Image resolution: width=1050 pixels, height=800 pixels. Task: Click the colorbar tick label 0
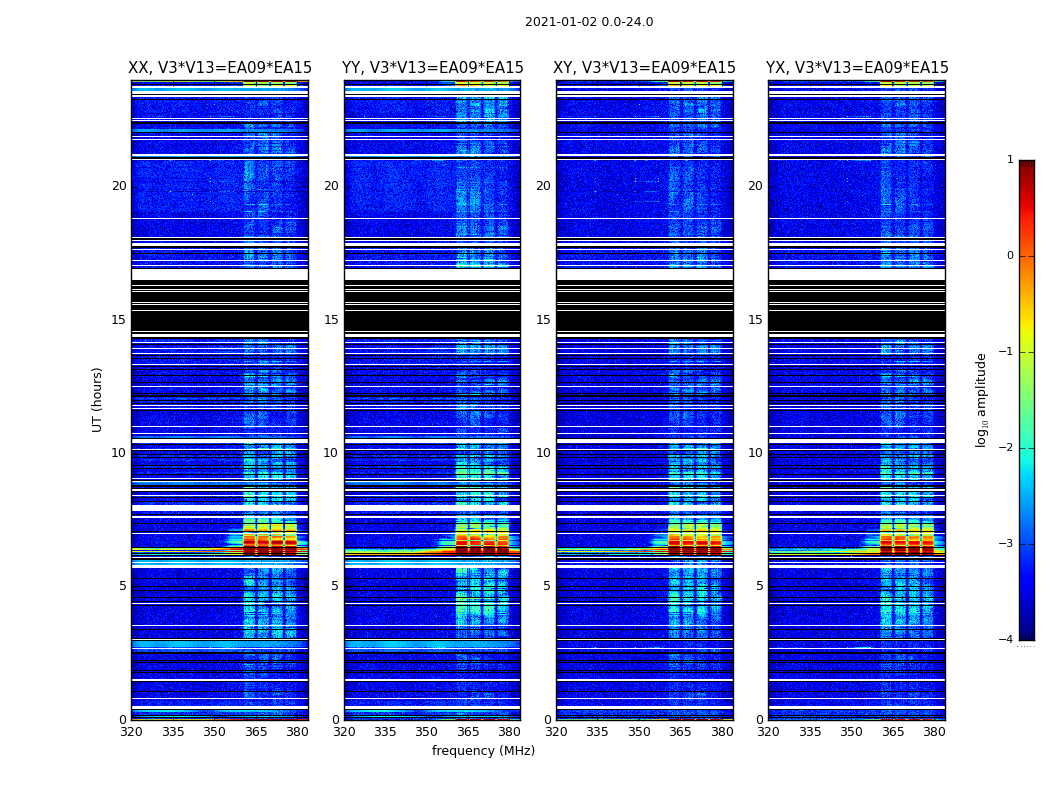[1010, 256]
